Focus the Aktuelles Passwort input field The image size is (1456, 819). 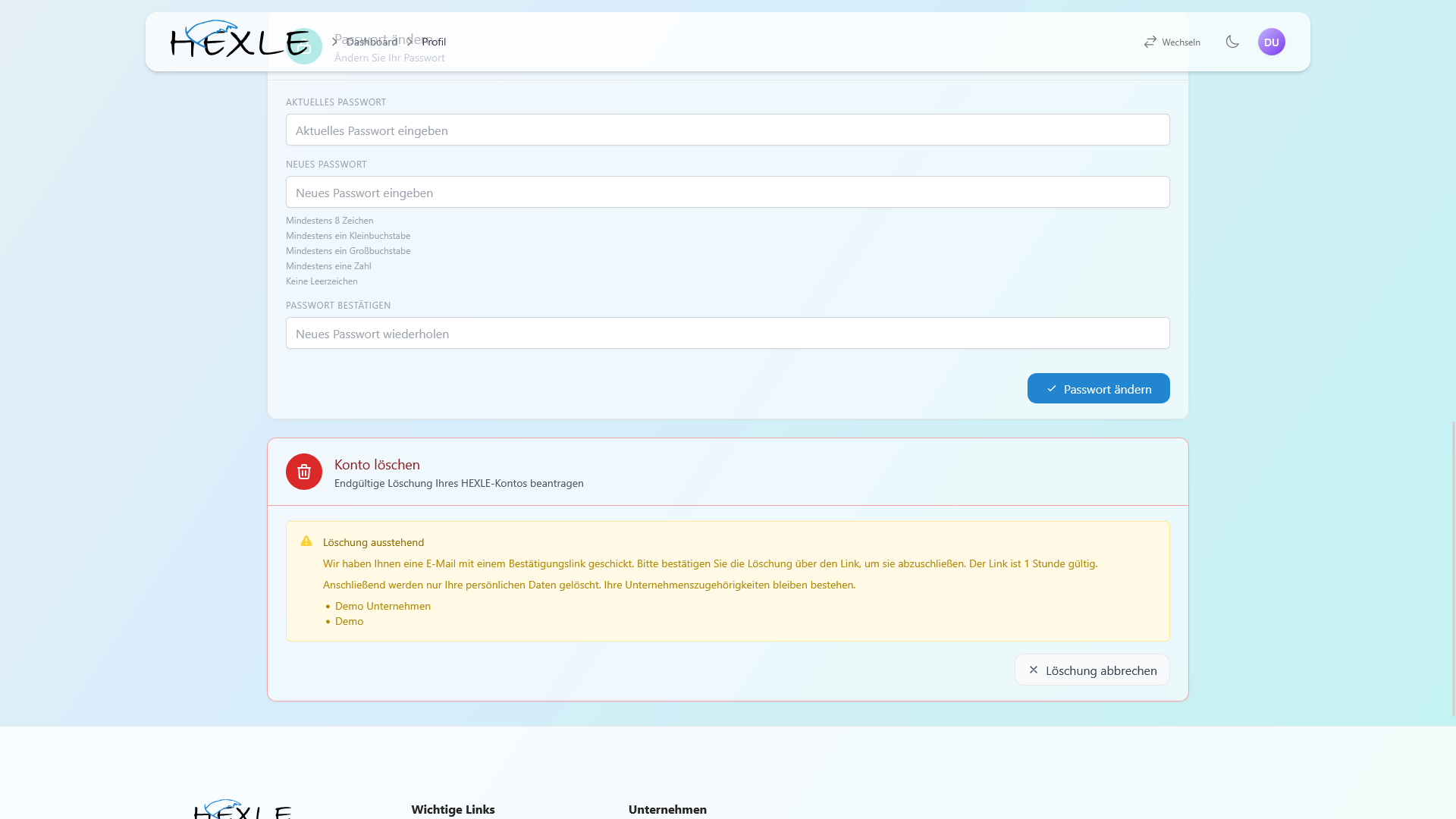point(728,130)
